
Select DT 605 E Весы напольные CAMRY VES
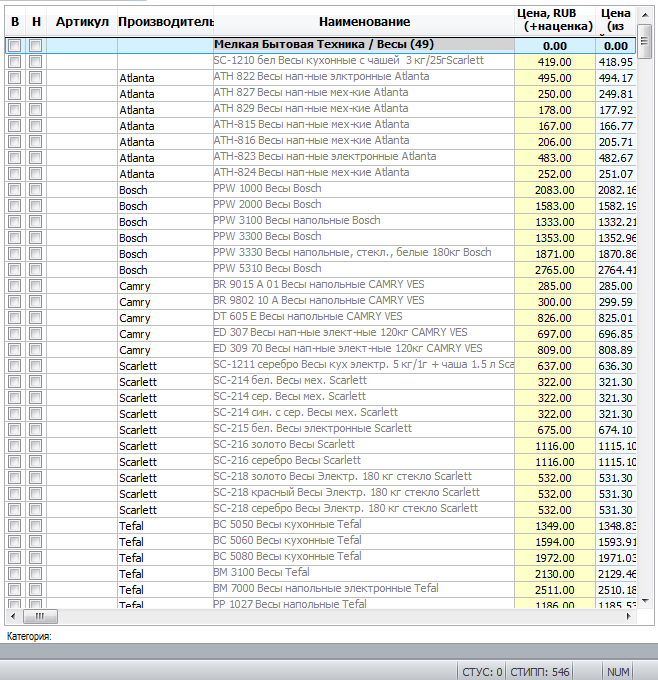coord(321,318)
